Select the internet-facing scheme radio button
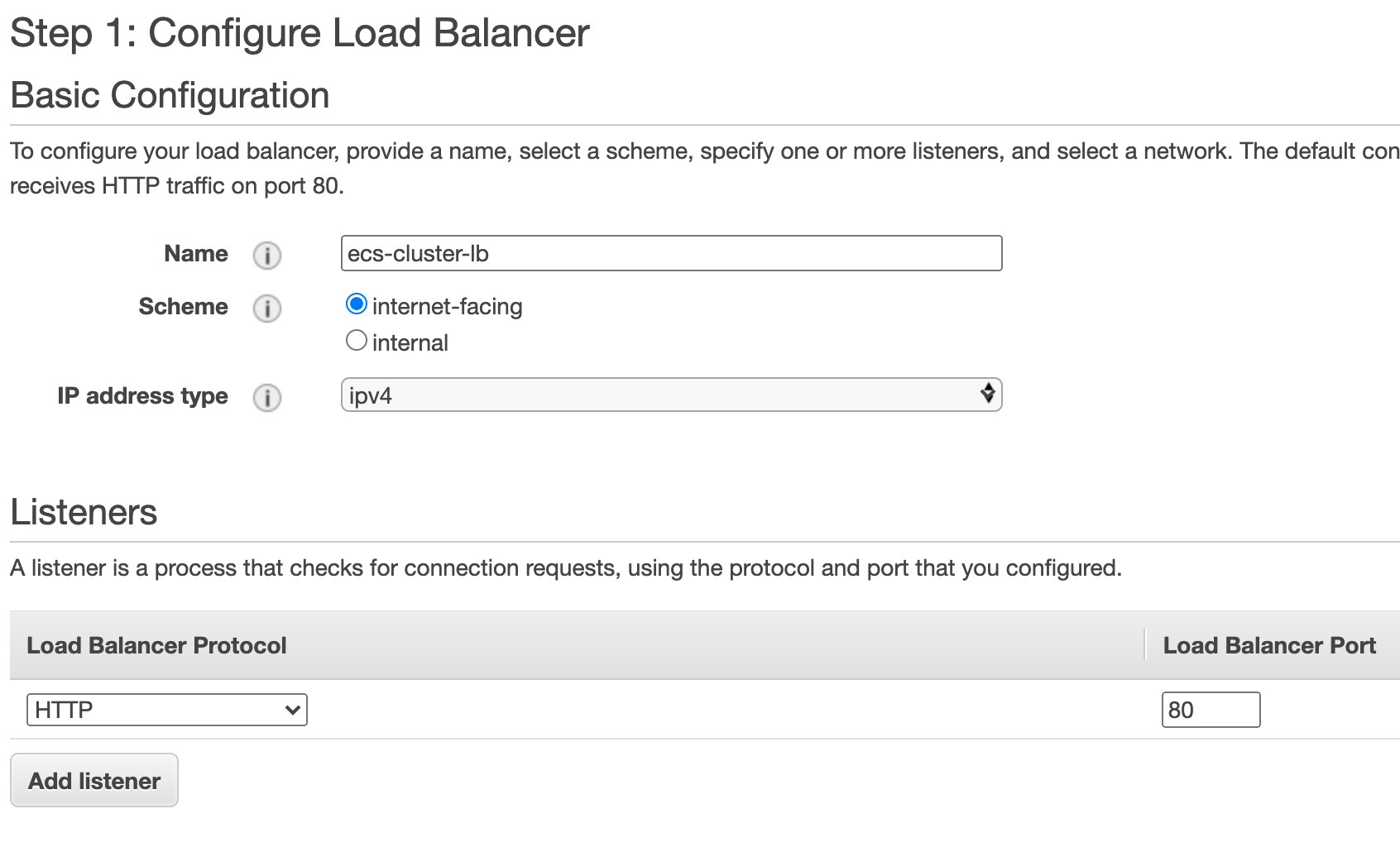Image resolution: width=1400 pixels, height=852 pixels. pos(357,304)
